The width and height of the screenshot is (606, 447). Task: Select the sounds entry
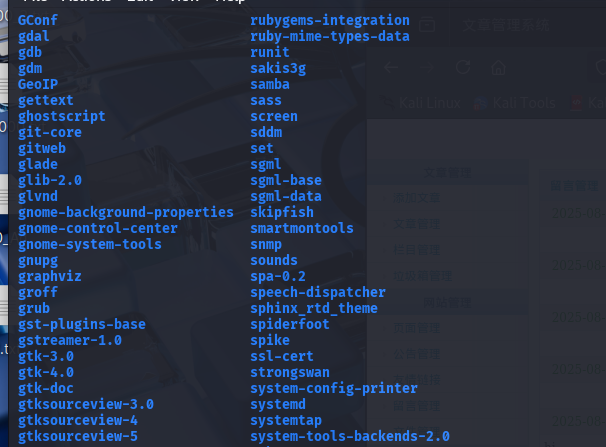pos(274,261)
